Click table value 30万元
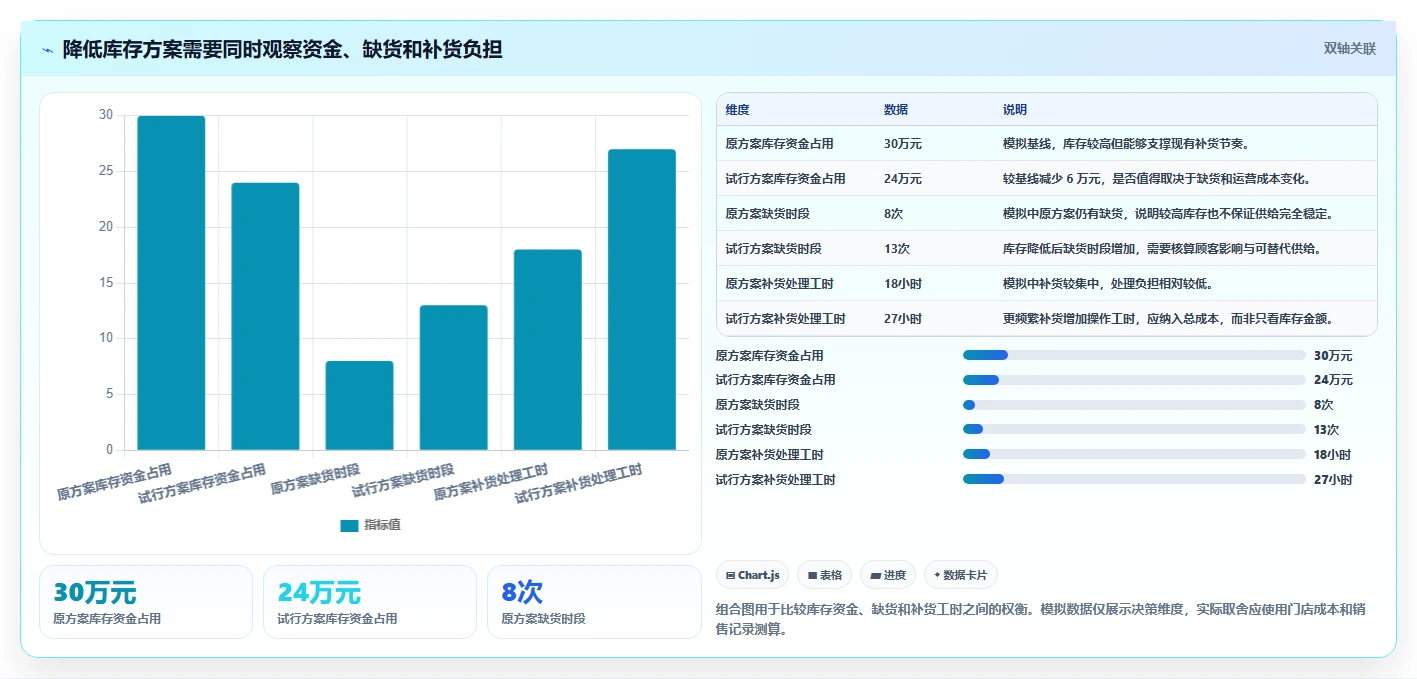Screen dimensions: 1417x679 click(903, 144)
